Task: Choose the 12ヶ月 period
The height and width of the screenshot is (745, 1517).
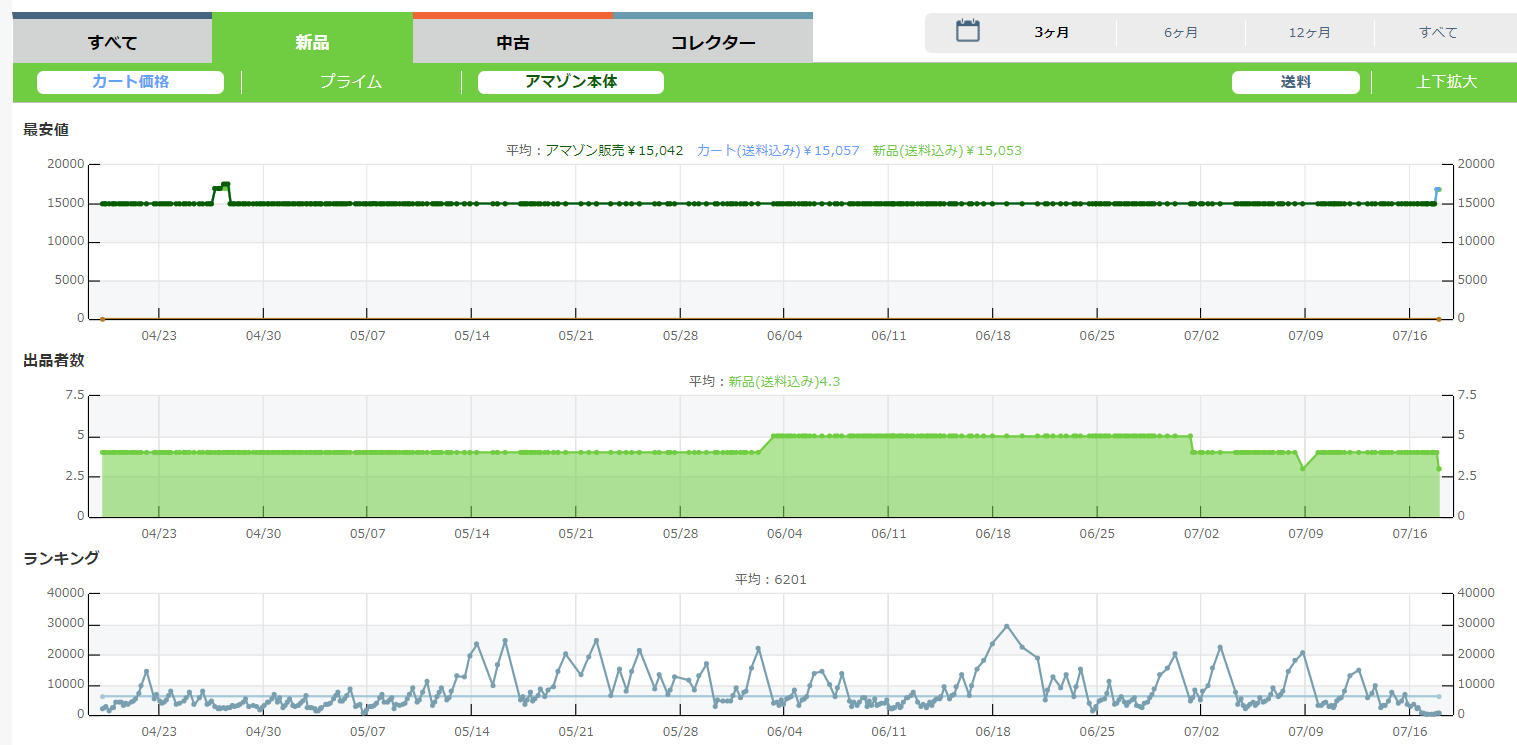Action: click(1309, 32)
